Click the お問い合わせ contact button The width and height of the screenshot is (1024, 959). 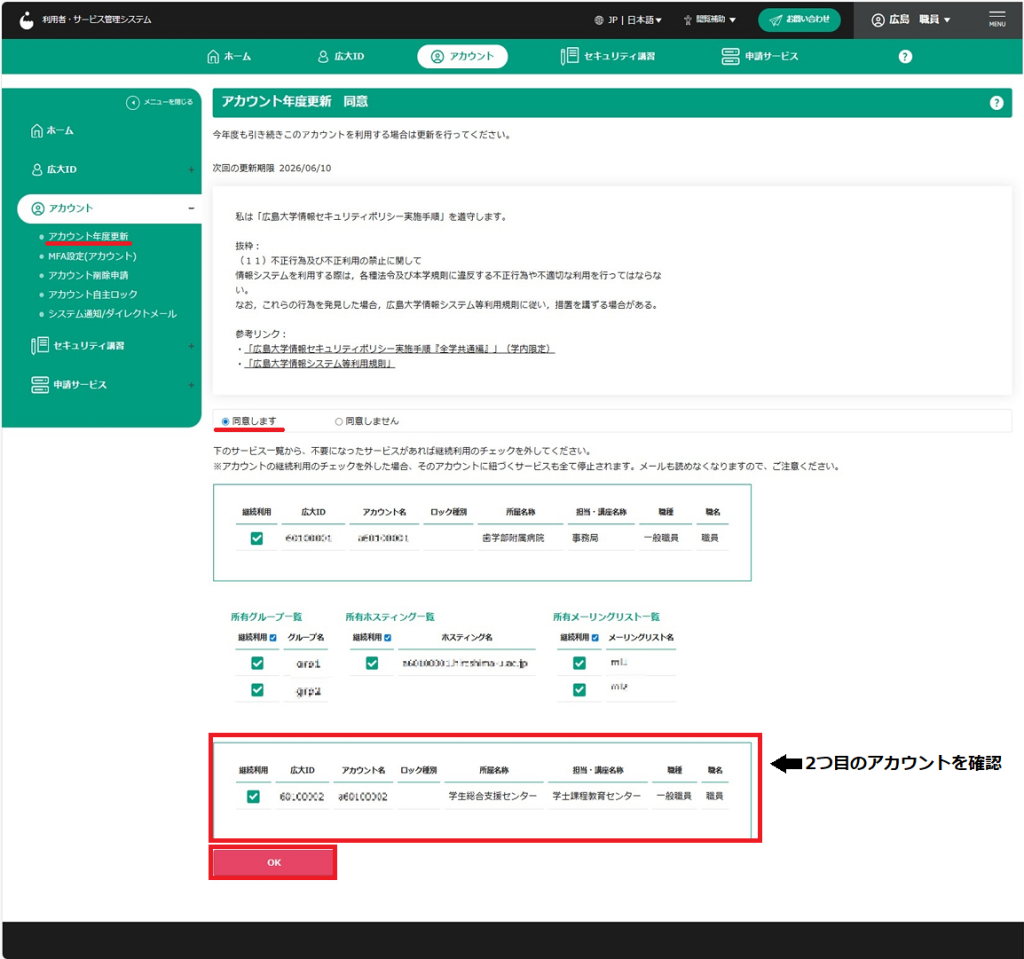pos(798,20)
